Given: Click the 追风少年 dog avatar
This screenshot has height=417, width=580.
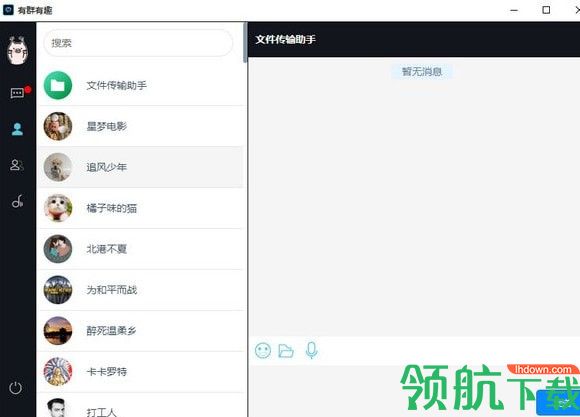Looking at the screenshot, I should [x=58, y=167].
